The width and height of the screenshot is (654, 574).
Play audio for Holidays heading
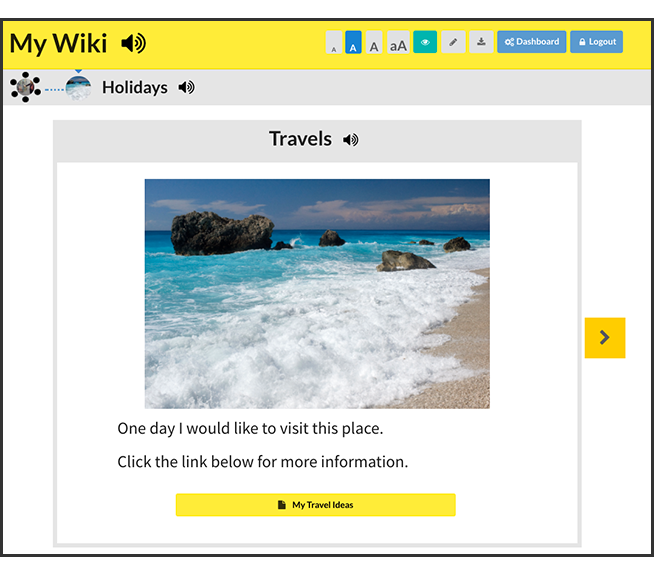coord(186,88)
